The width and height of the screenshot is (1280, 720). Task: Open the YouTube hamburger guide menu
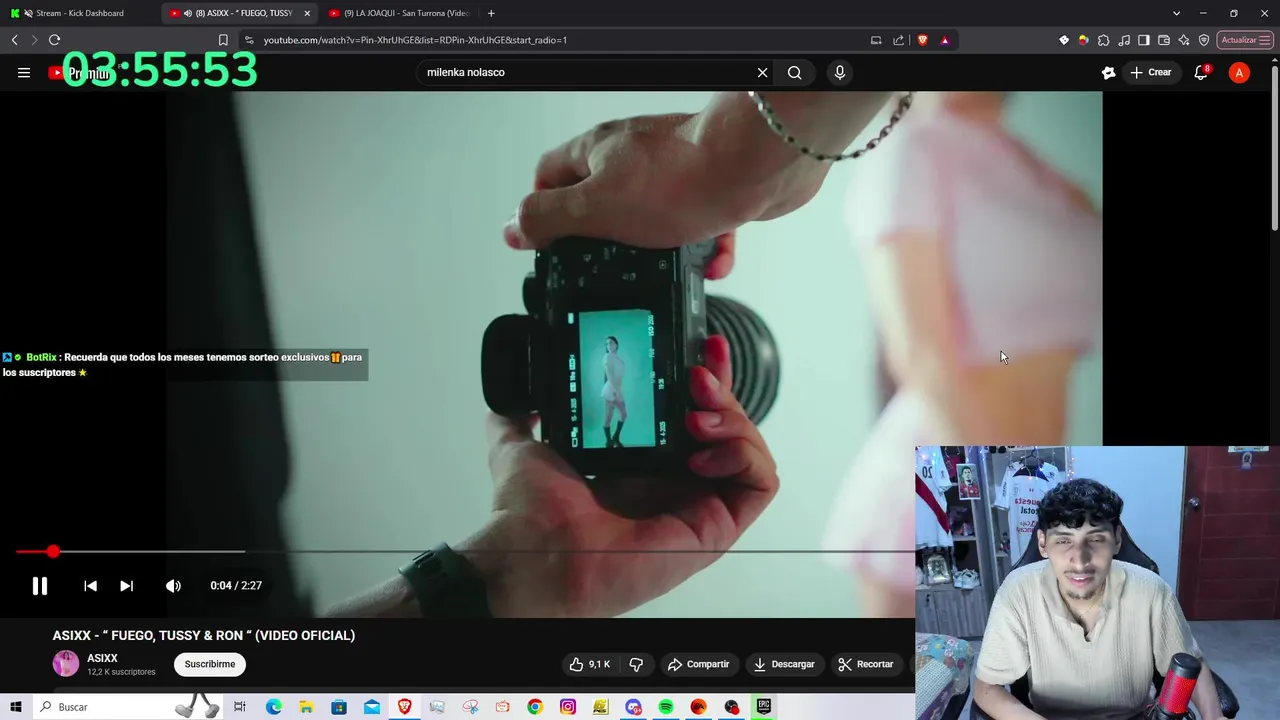coord(24,72)
